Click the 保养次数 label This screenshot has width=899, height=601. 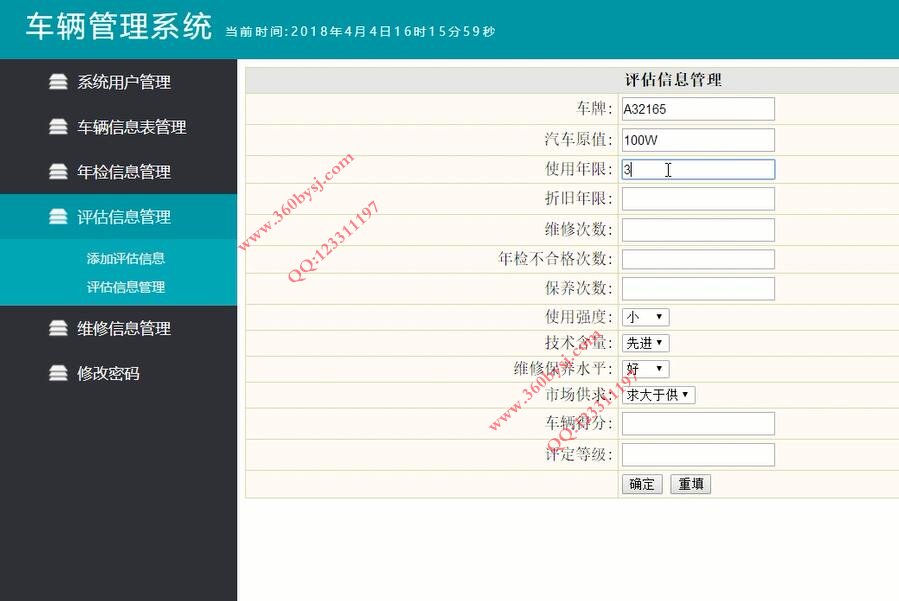point(579,288)
